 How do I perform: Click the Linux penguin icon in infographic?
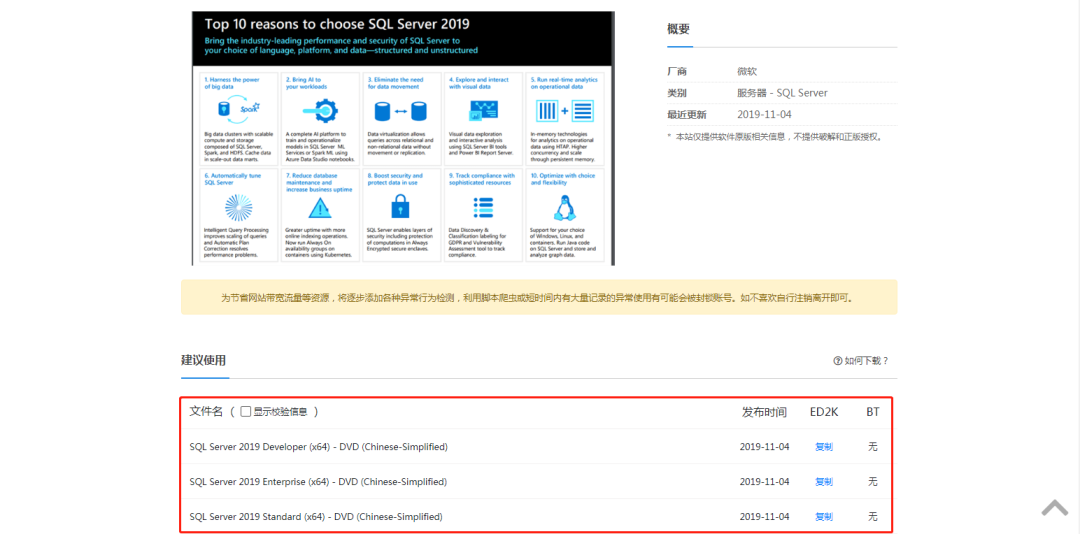563,207
